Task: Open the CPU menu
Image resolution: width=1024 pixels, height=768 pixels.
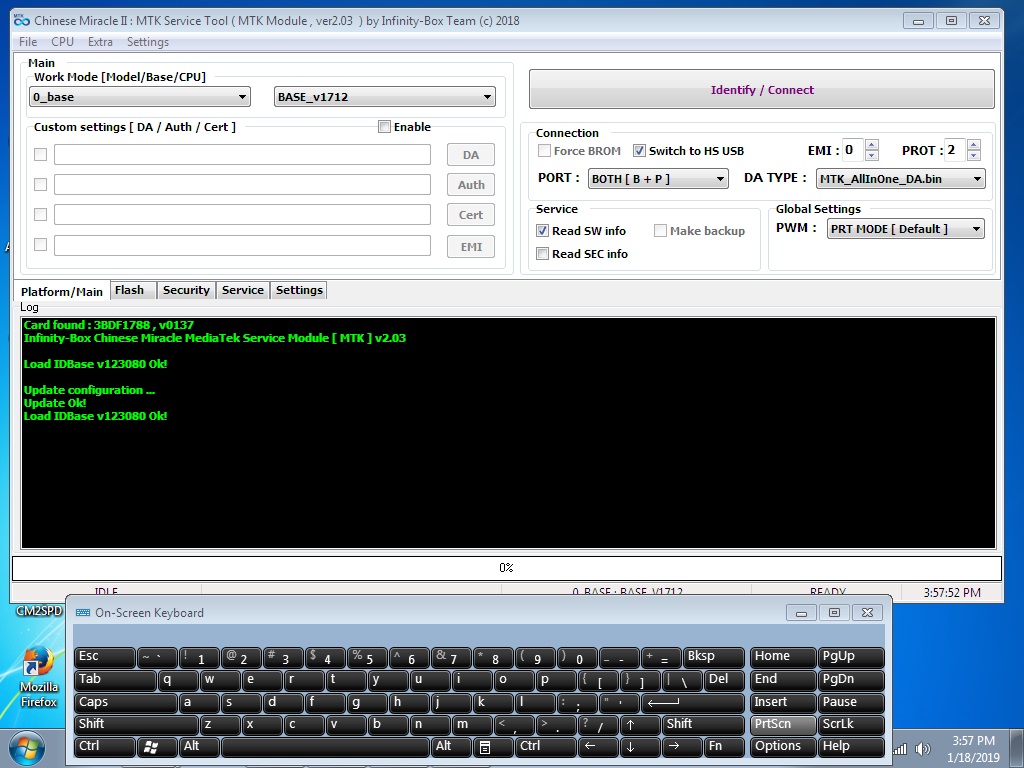Action: [62, 42]
